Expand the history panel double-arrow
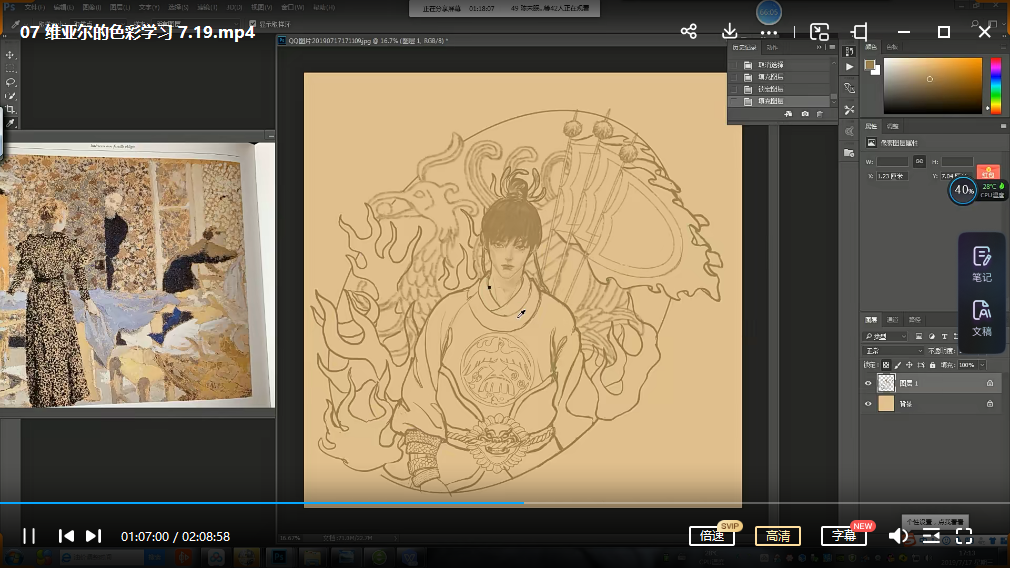This screenshot has height=568, width=1010. tap(819, 47)
